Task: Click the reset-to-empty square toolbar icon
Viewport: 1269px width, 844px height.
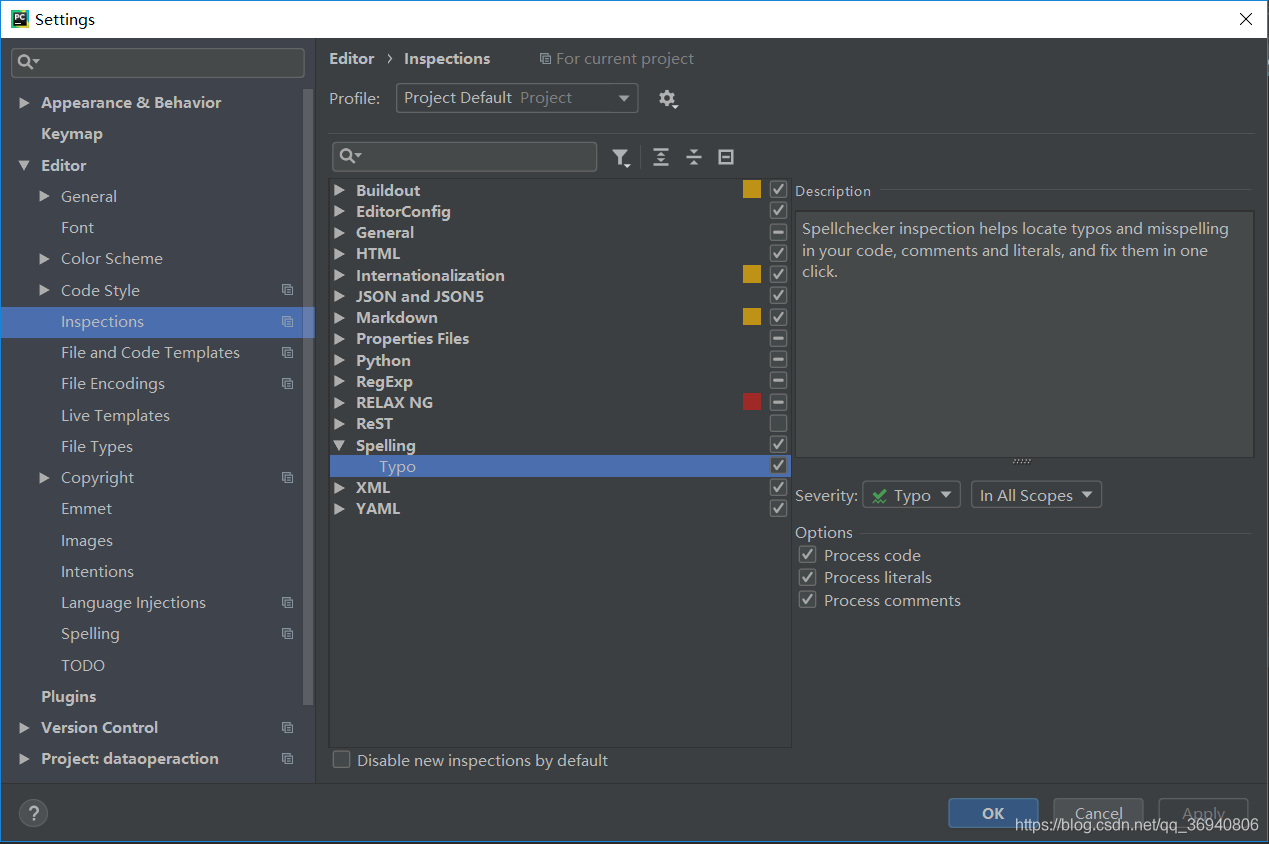Action: pos(726,157)
